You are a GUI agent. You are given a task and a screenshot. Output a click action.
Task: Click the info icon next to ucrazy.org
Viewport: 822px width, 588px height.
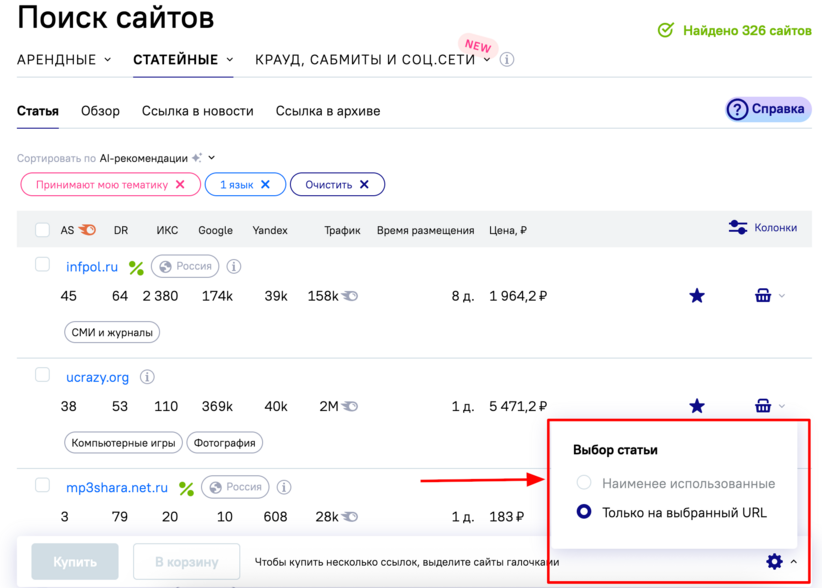(x=147, y=377)
